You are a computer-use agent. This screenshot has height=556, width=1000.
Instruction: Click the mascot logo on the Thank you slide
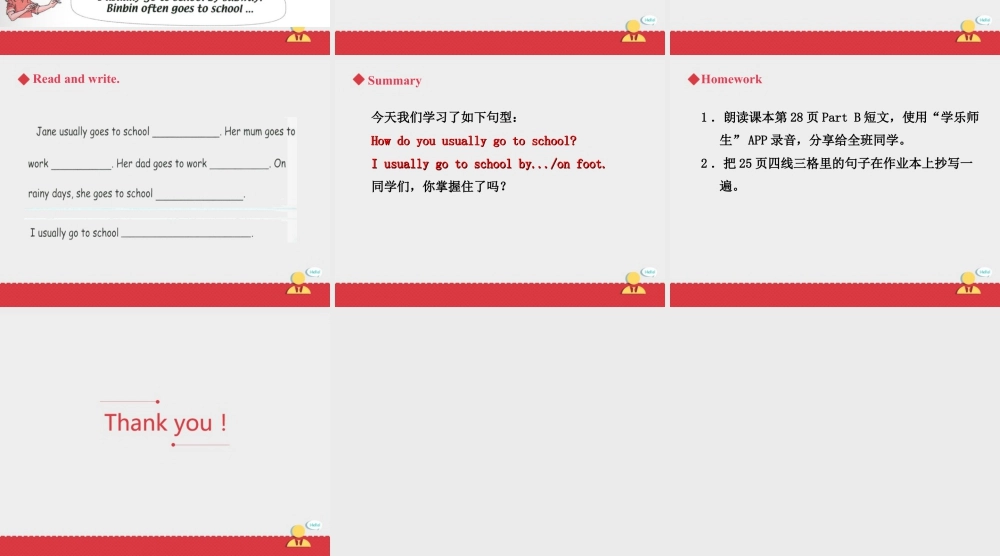click(300, 535)
